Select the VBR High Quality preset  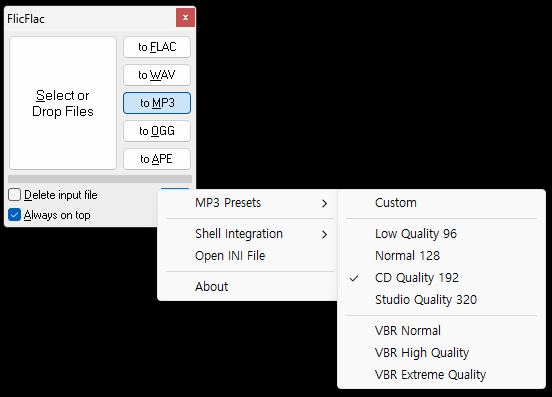pos(441,353)
